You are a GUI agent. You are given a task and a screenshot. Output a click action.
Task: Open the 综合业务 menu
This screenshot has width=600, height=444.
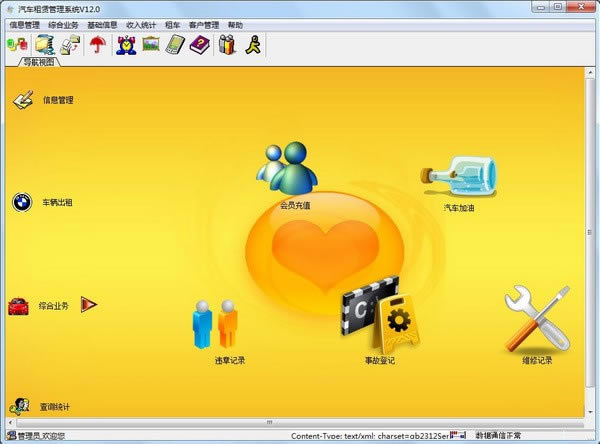[63, 25]
